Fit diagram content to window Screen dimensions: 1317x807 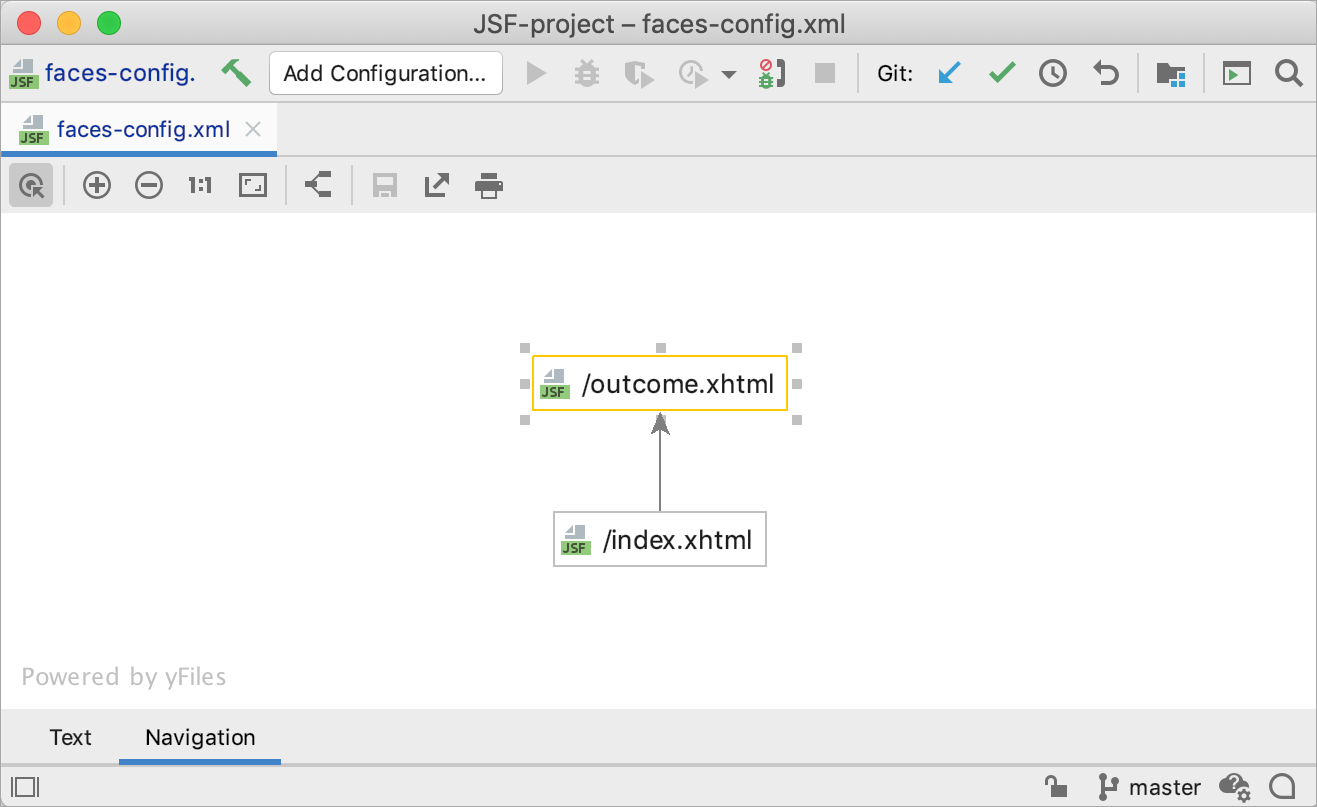click(253, 185)
